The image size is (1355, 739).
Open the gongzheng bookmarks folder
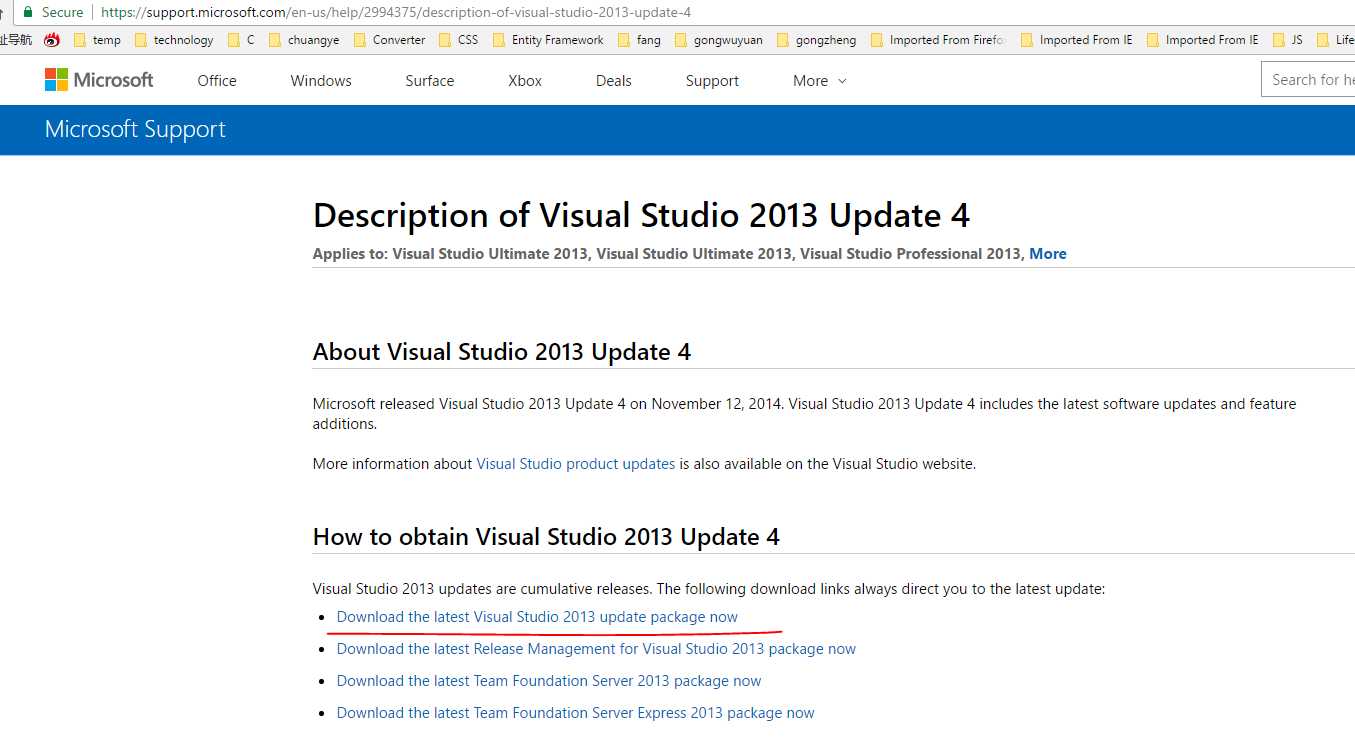coord(816,40)
